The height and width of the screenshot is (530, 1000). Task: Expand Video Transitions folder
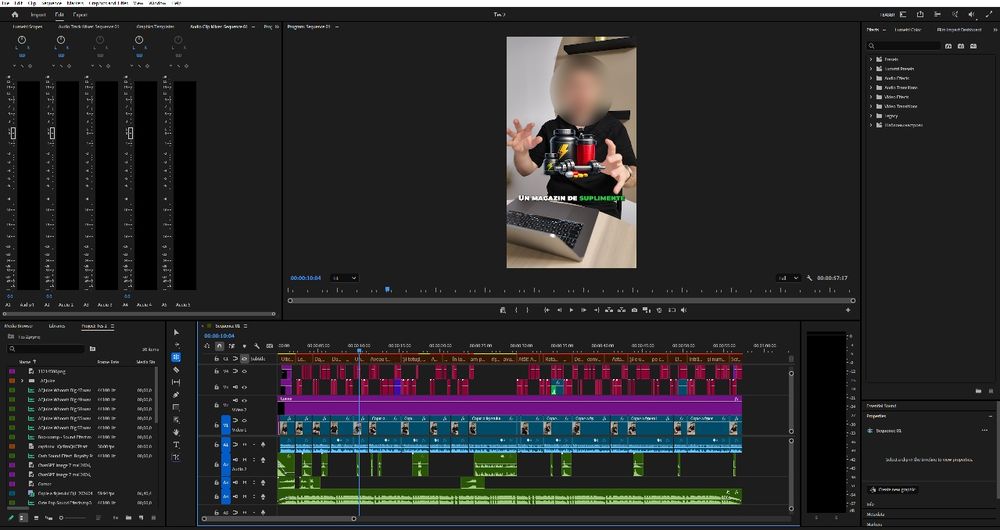pyautogui.click(x=871, y=107)
